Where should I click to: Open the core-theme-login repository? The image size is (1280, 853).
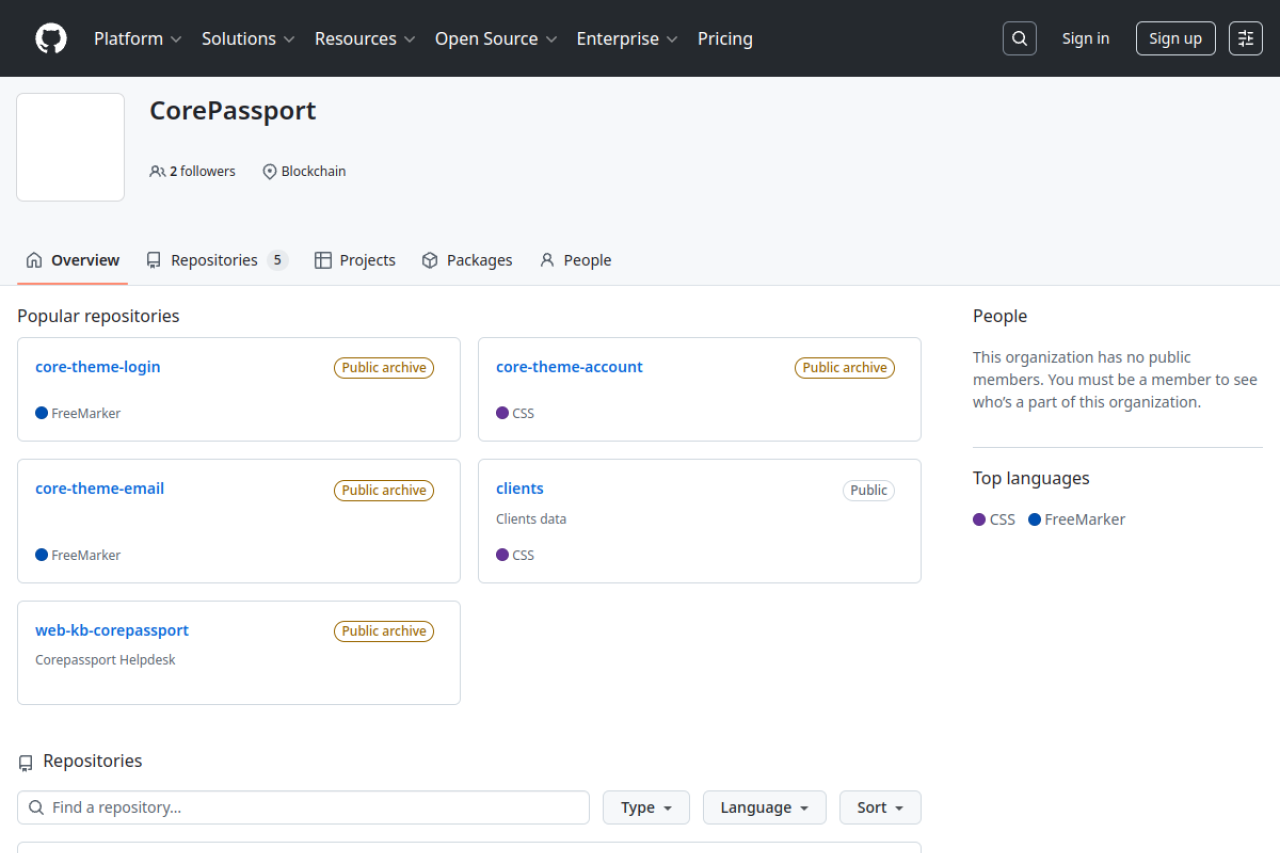[x=98, y=367]
